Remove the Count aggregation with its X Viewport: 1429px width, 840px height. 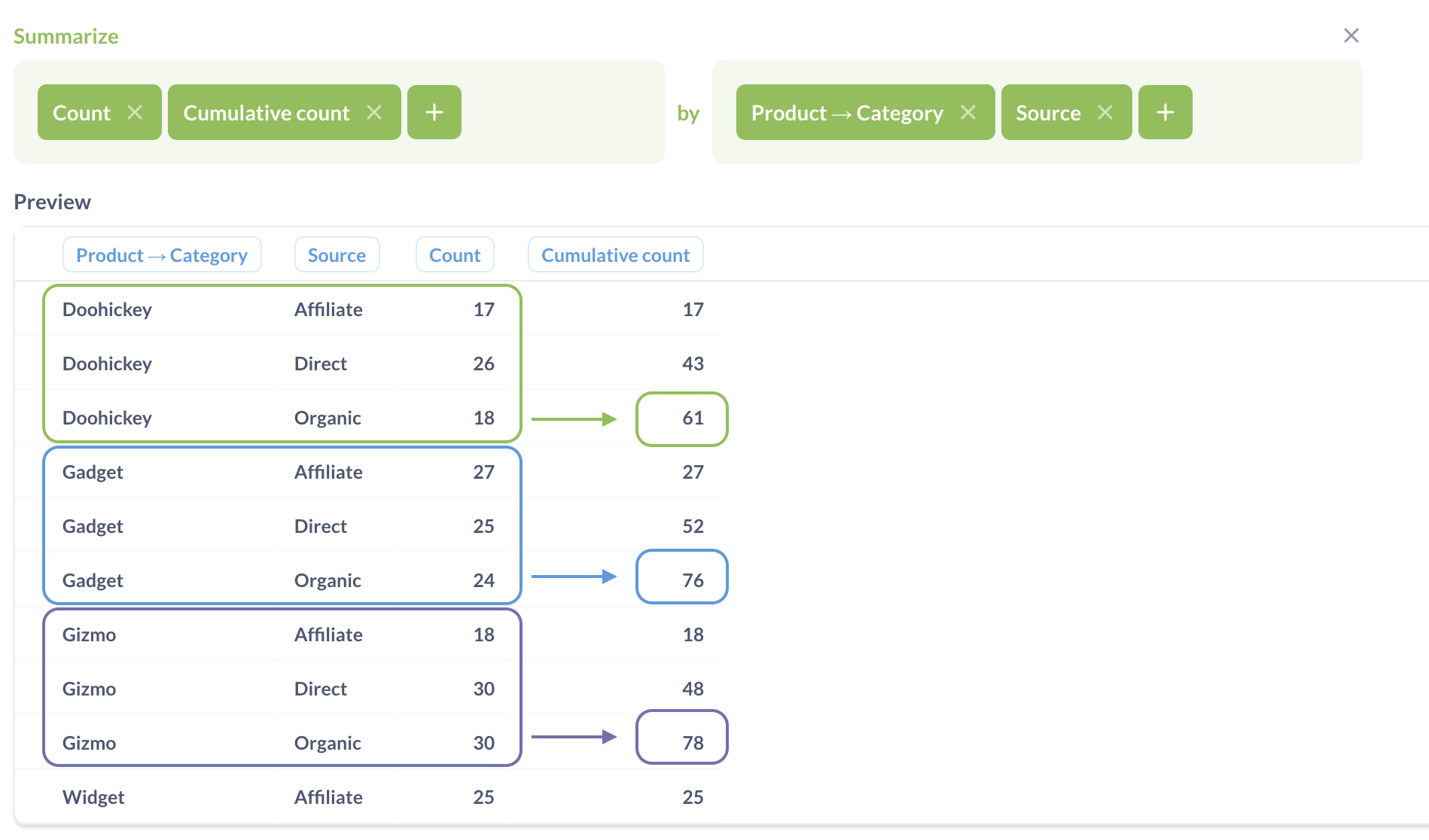click(135, 112)
